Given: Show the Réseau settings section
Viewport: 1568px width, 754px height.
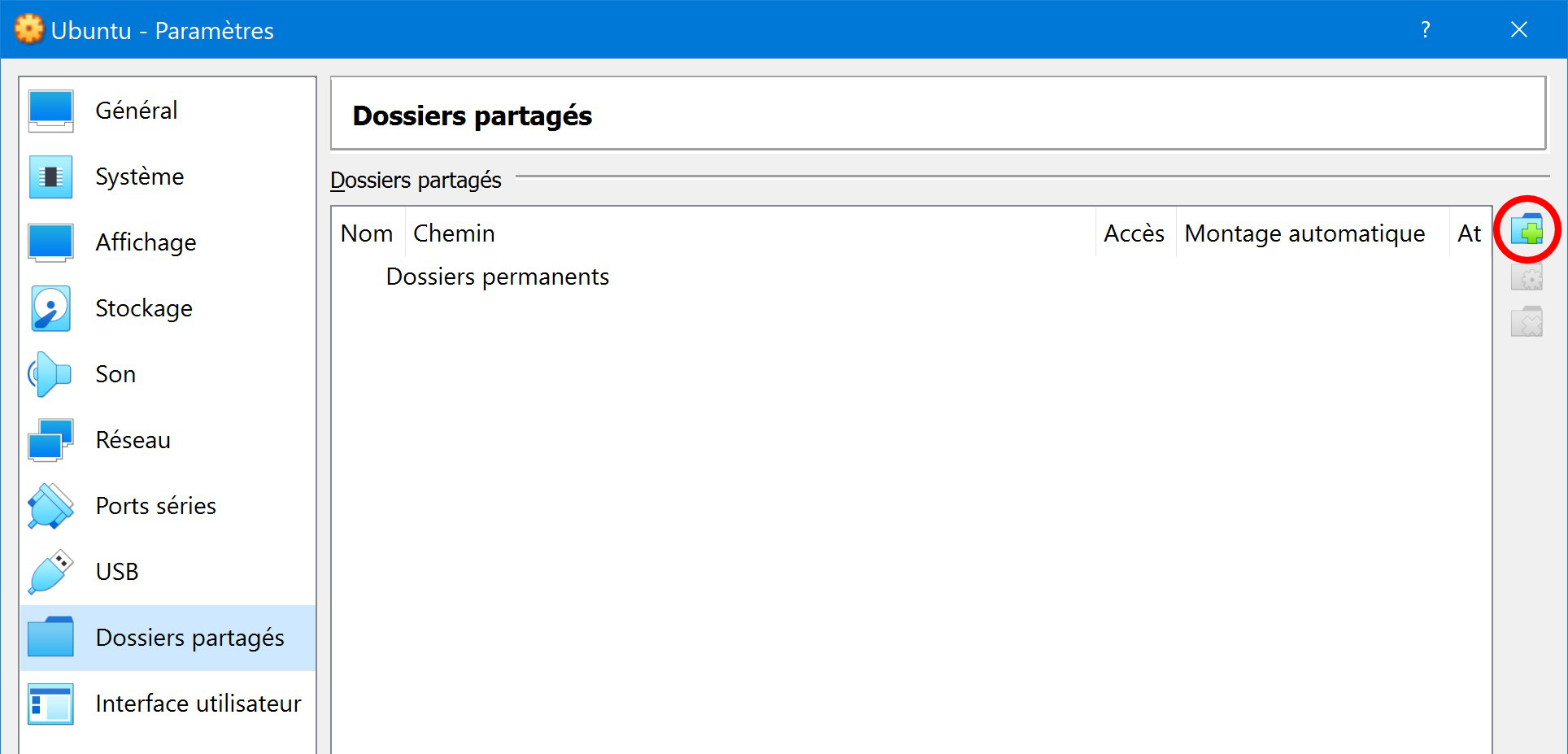Looking at the screenshot, I should (168, 440).
